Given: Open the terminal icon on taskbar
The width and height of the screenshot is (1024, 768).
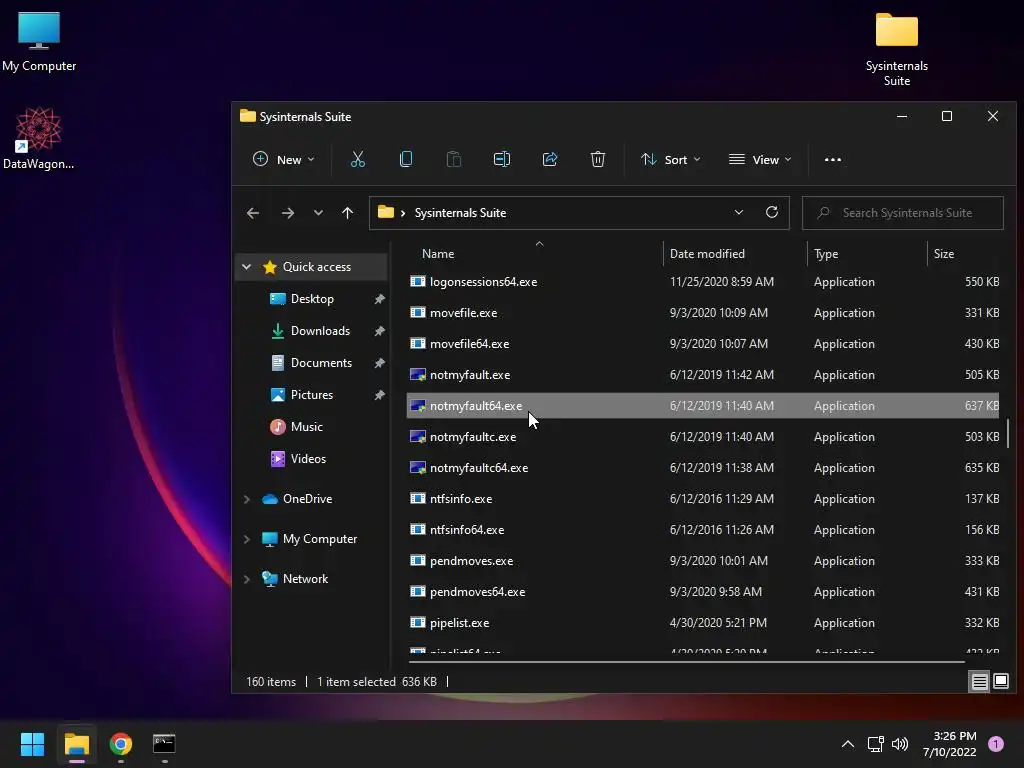Looking at the screenshot, I should tap(164, 744).
